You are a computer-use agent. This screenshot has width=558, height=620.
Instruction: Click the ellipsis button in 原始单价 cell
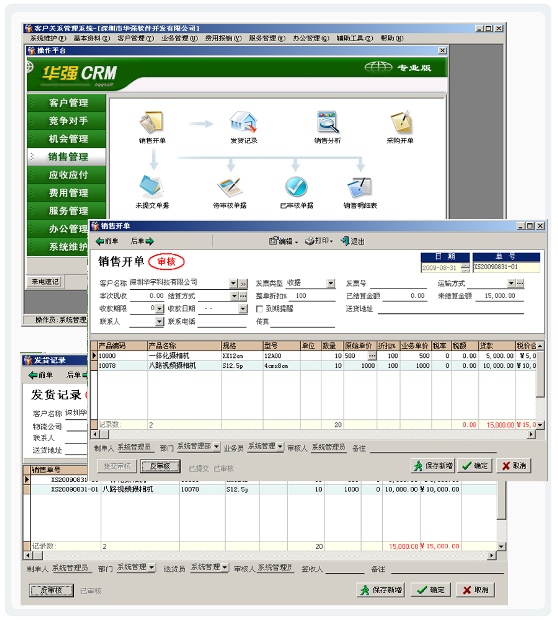point(372,356)
